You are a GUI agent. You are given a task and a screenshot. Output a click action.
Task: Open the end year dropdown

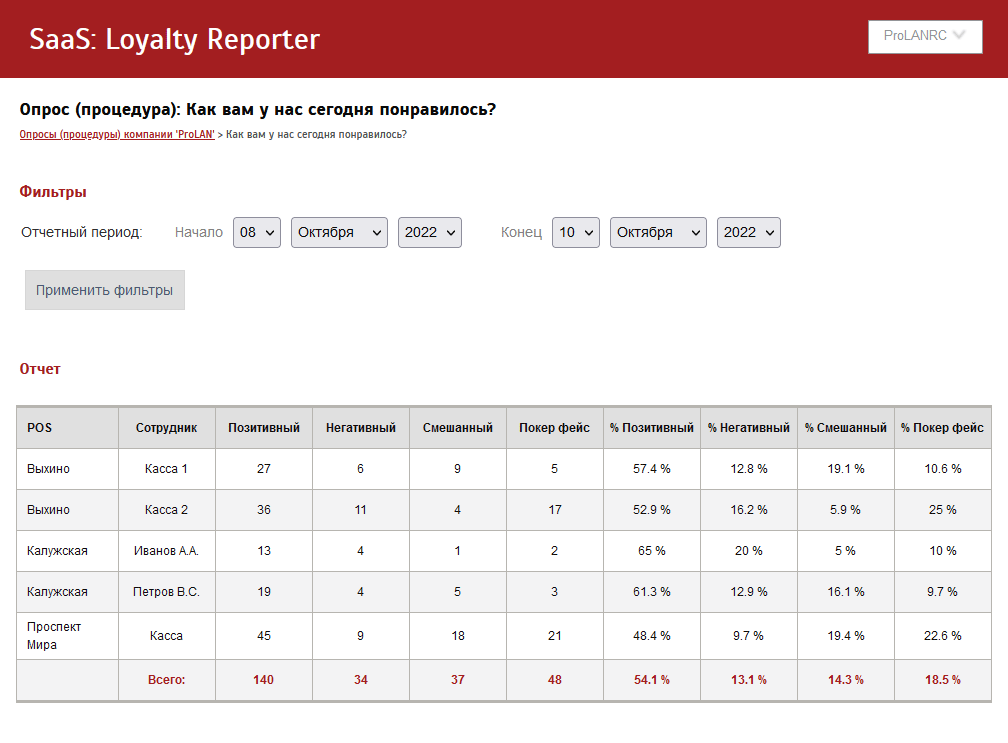pos(748,232)
